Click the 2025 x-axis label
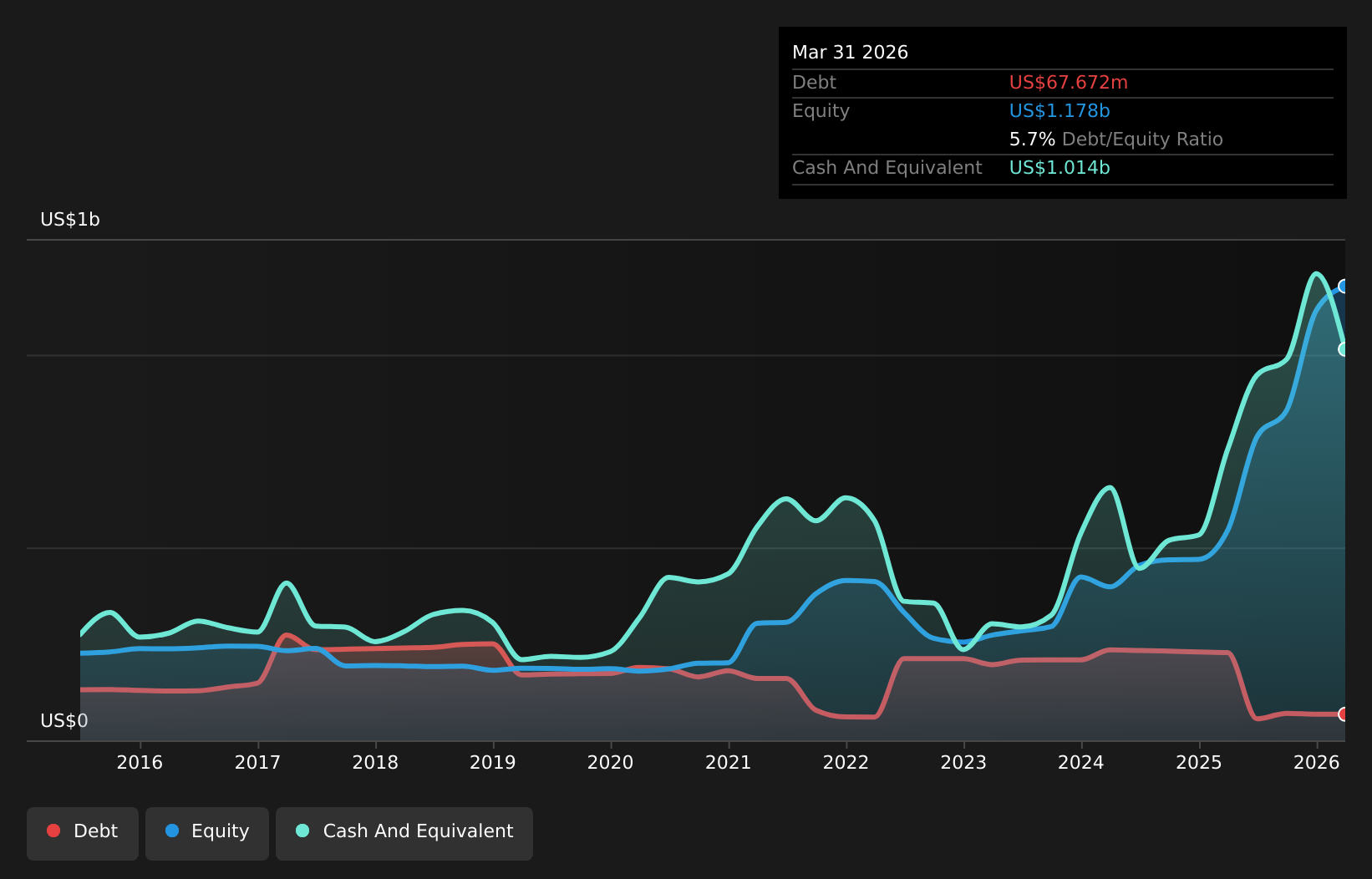Screen dimensions: 1372x879 pyautogui.click(x=1199, y=762)
